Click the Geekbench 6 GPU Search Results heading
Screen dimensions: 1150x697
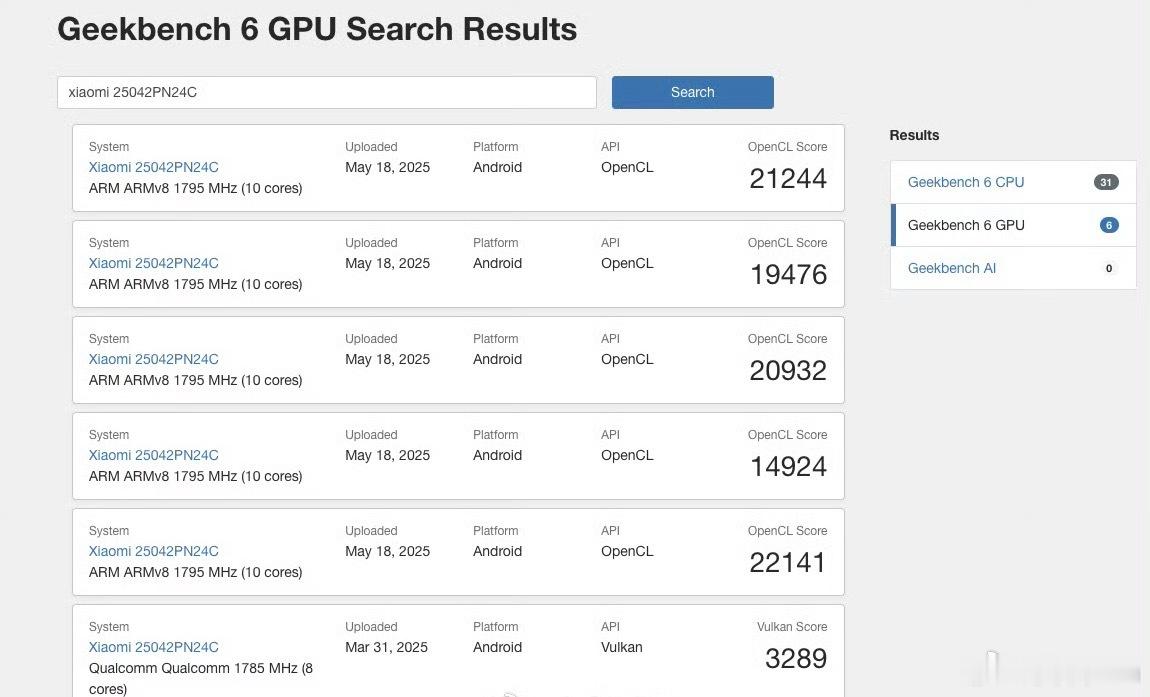click(x=317, y=29)
